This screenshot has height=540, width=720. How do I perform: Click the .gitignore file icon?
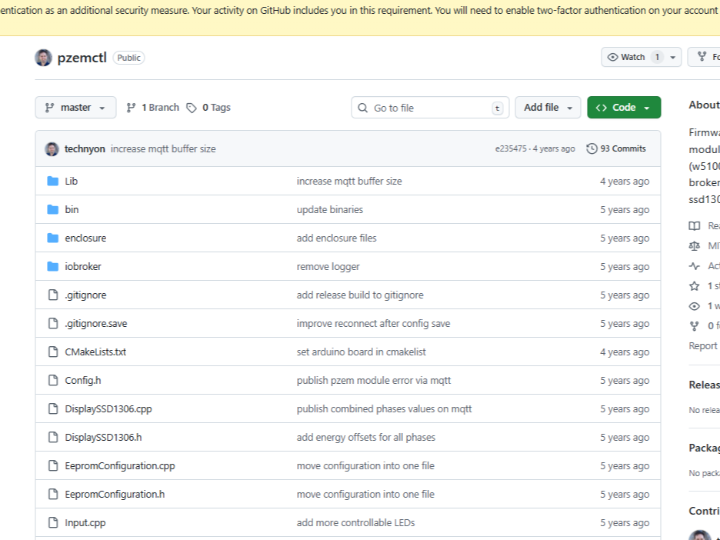54,295
